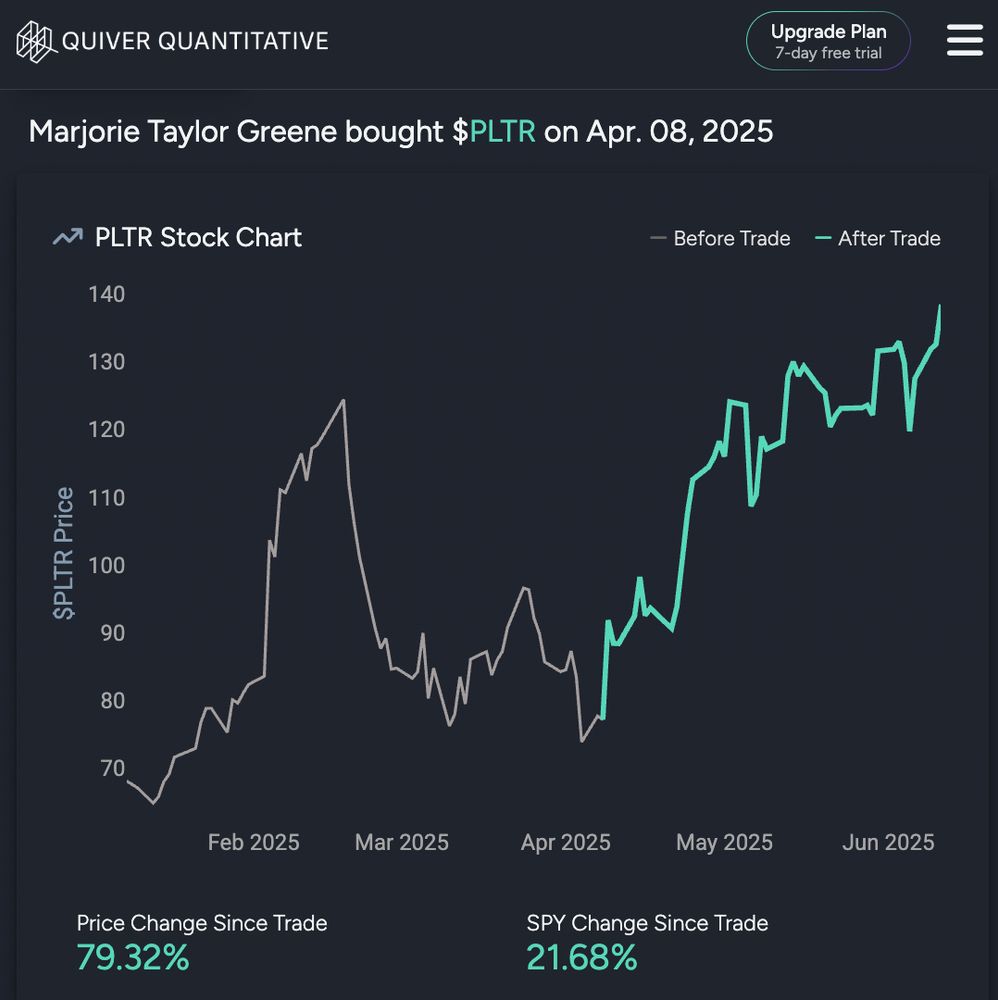Screen dimensions: 998x1000
Task: Click the Feb 2025 axis label
Action: (x=253, y=842)
